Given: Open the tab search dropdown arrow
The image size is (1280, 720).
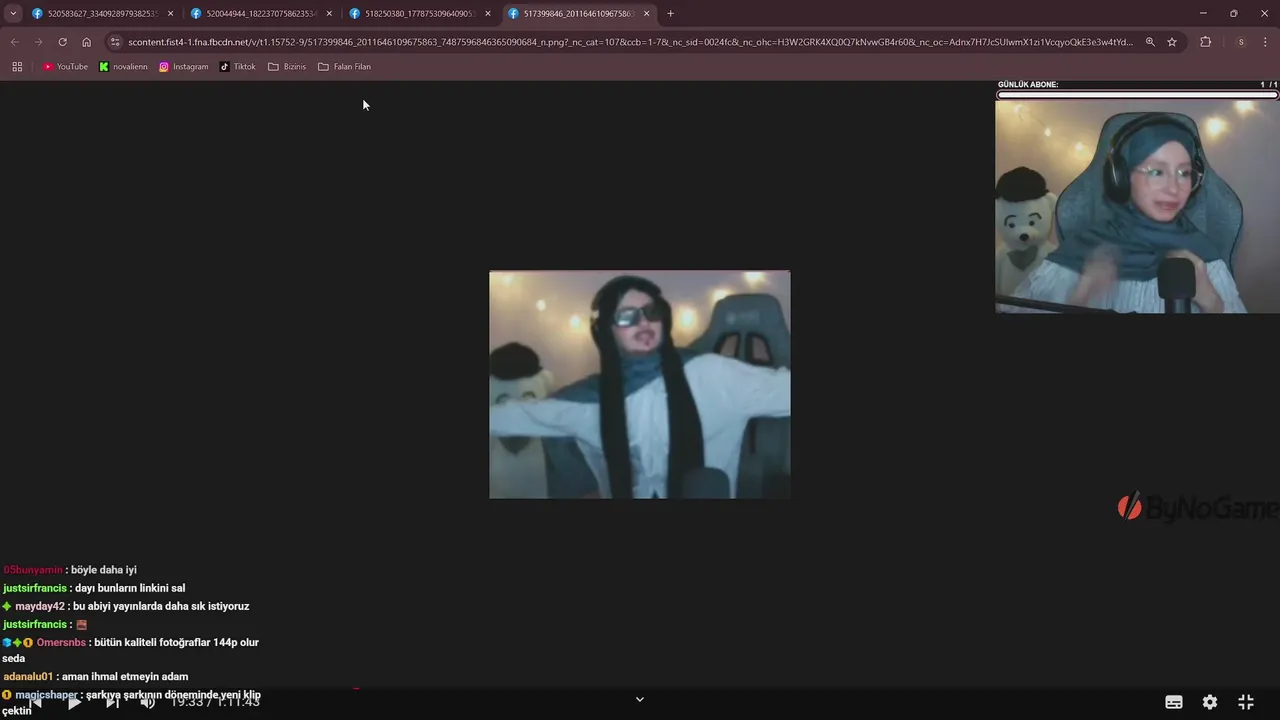Looking at the screenshot, I should click(13, 13).
